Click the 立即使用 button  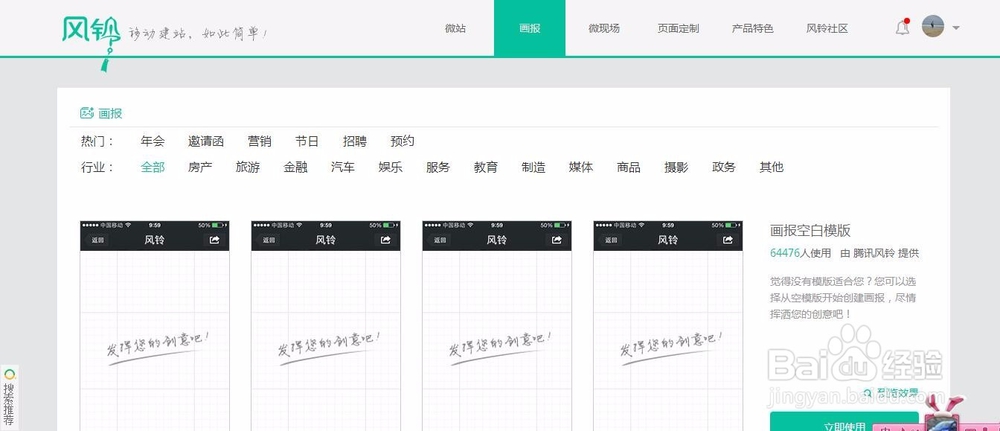tap(844, 421)
